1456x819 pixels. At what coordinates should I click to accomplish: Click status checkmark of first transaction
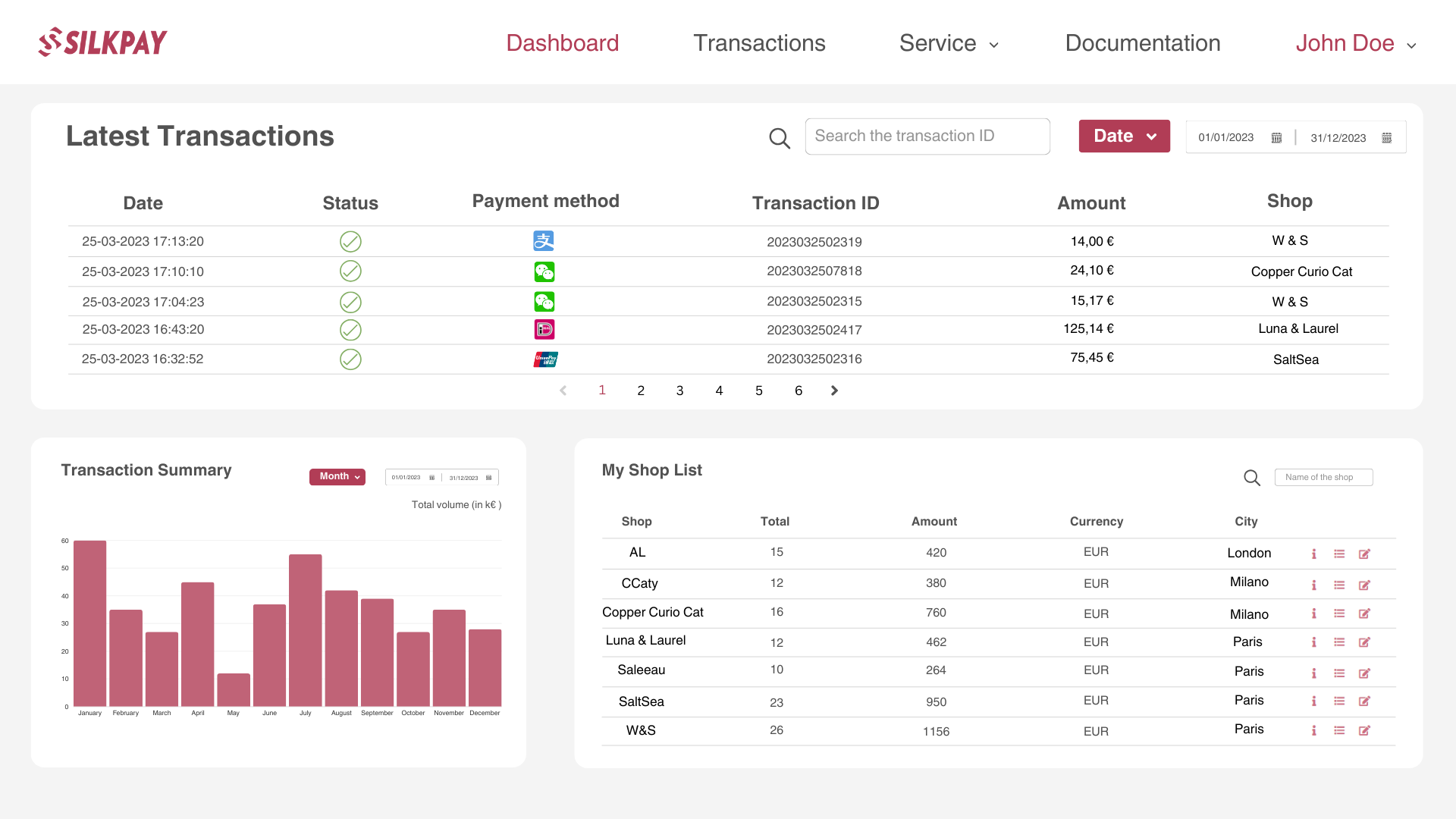(350, 242)
